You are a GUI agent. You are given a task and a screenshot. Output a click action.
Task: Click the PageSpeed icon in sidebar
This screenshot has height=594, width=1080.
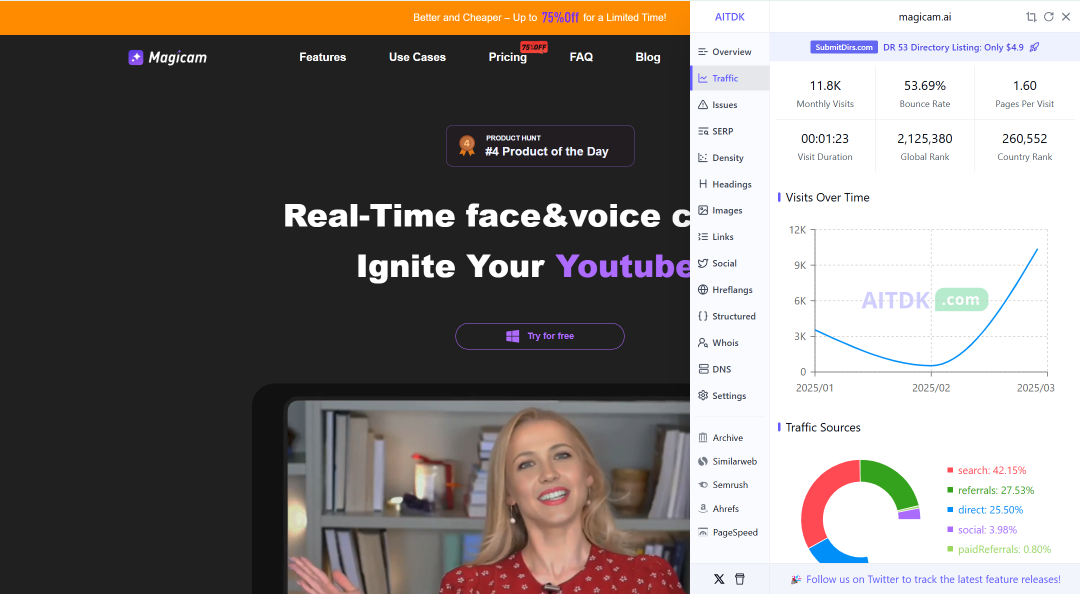(703, 532)
